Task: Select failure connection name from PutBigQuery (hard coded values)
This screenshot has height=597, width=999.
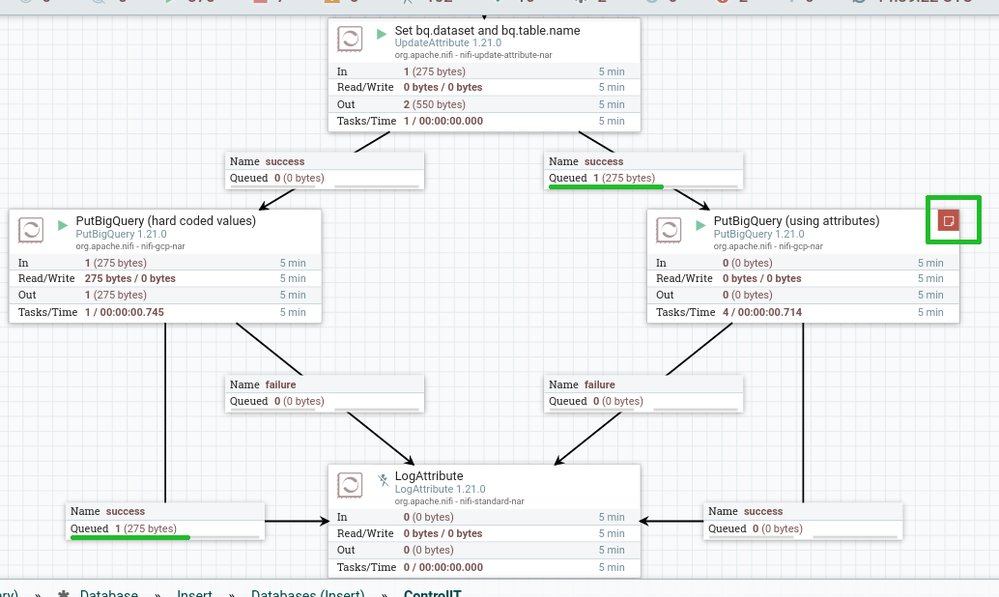Action: point(281,385)
